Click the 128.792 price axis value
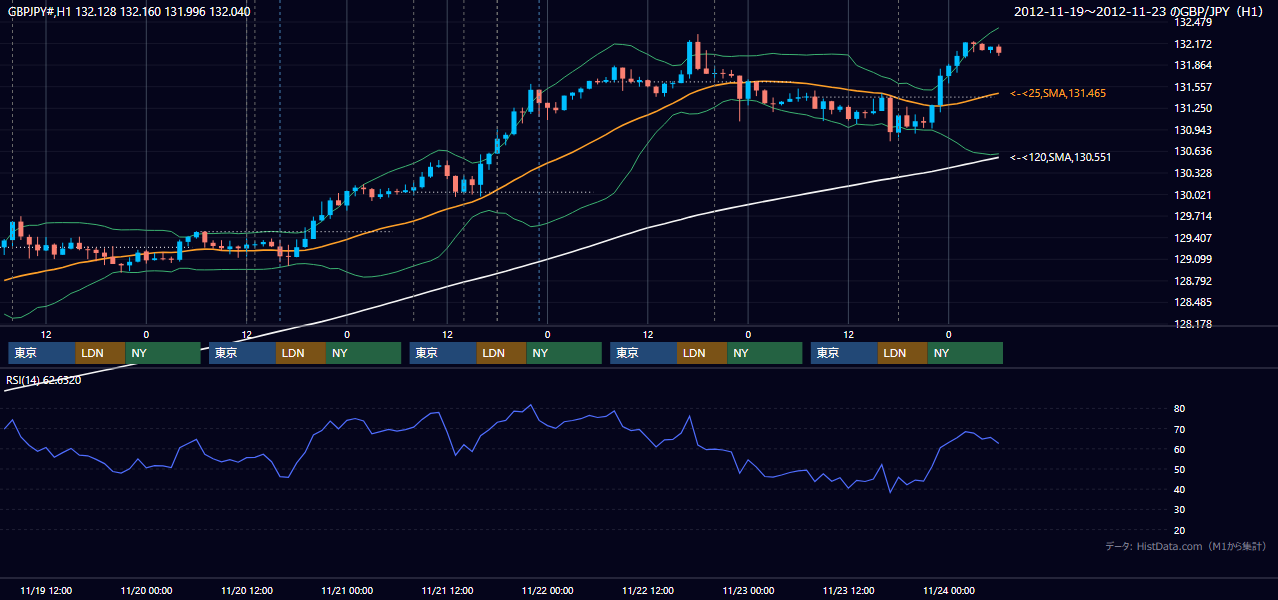This screenshot has width=1278, height=600. click(1193, 281)
